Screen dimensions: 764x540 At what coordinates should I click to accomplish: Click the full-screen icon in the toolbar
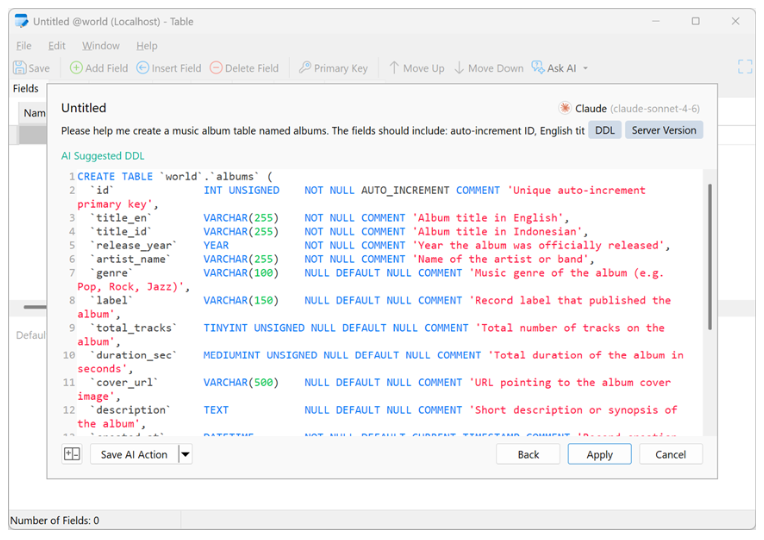pyautogui.click(x=745, y=67)
